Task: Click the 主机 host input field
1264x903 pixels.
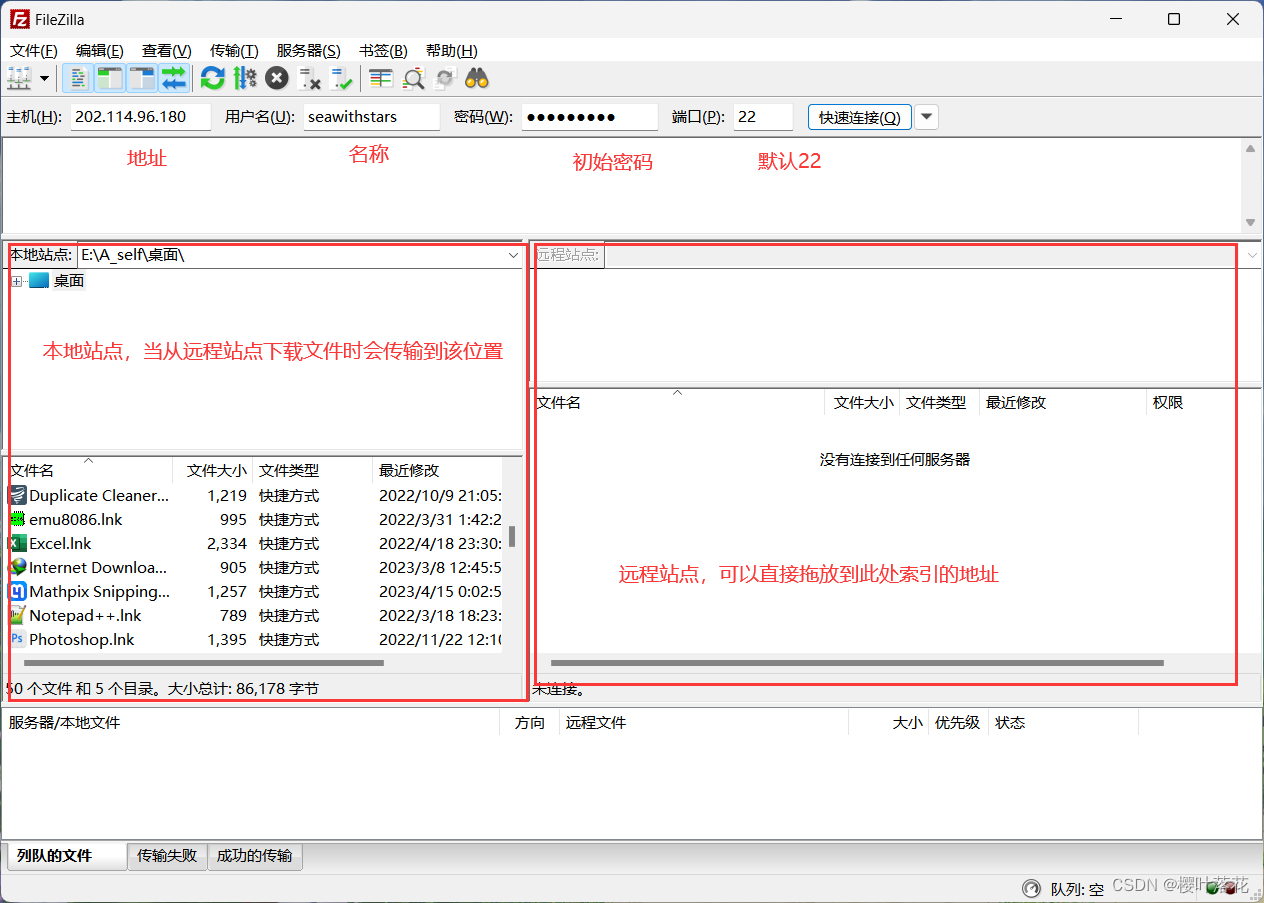Action: [x=141, y=117]
